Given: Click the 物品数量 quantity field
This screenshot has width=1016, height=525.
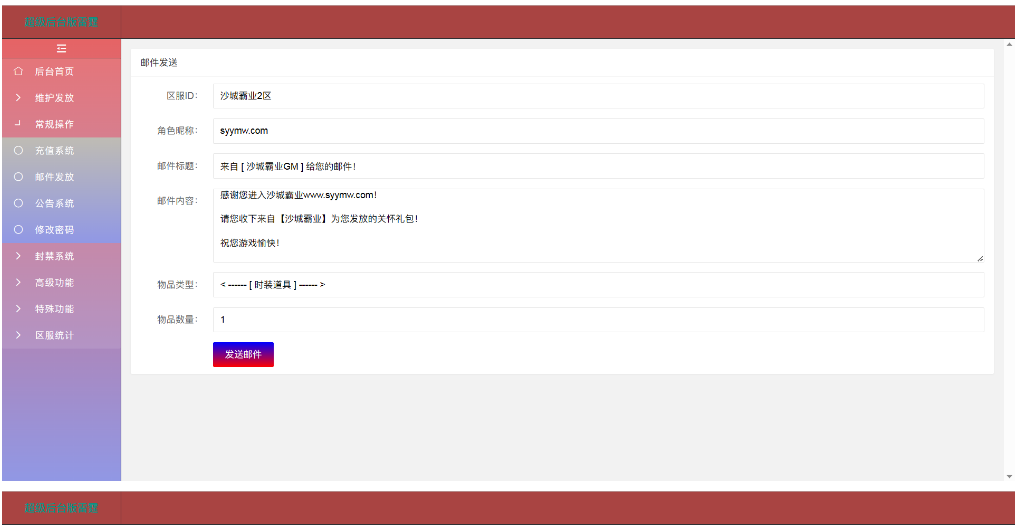Looking at the screenshot, I should click(598, 320).
